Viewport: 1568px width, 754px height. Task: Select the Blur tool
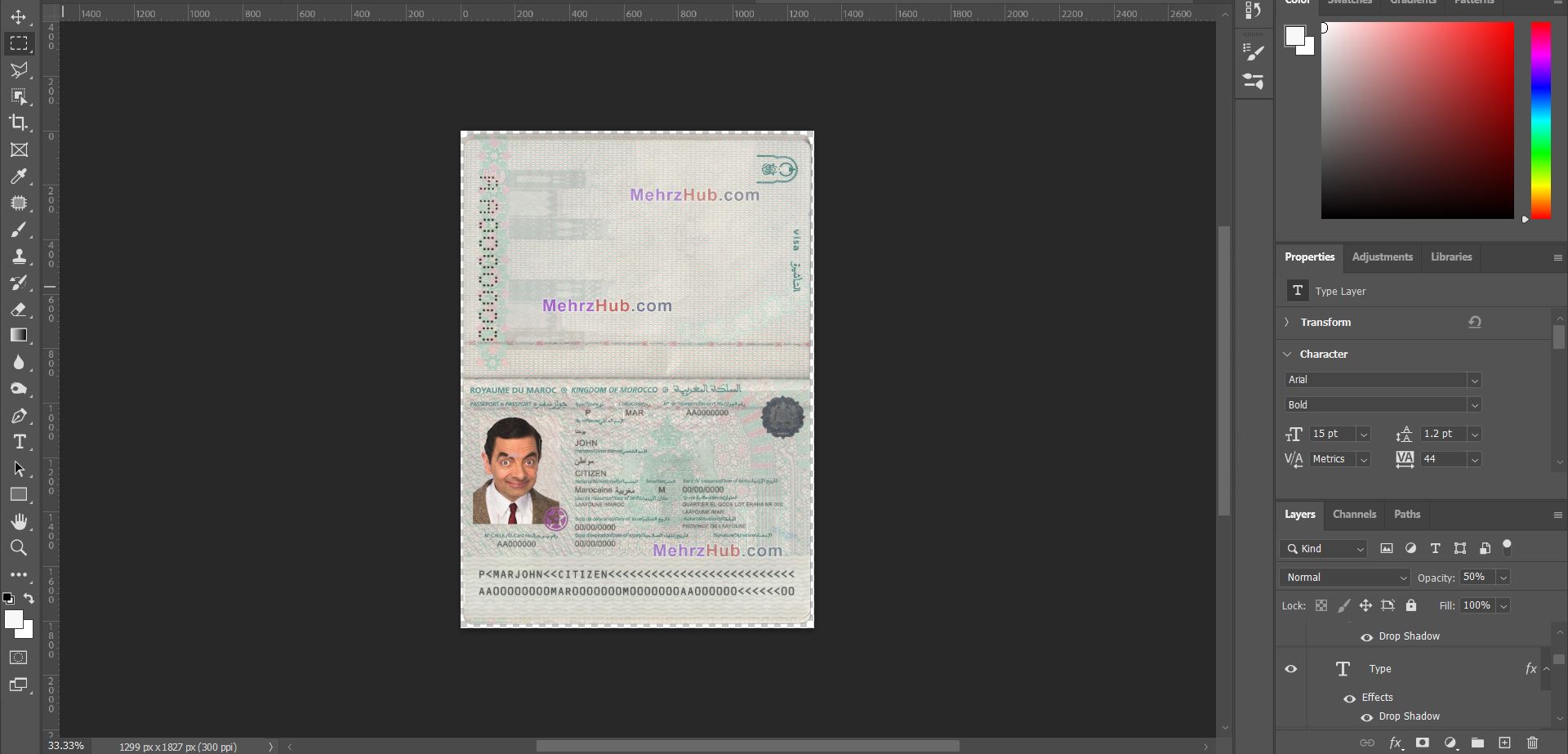19,362
